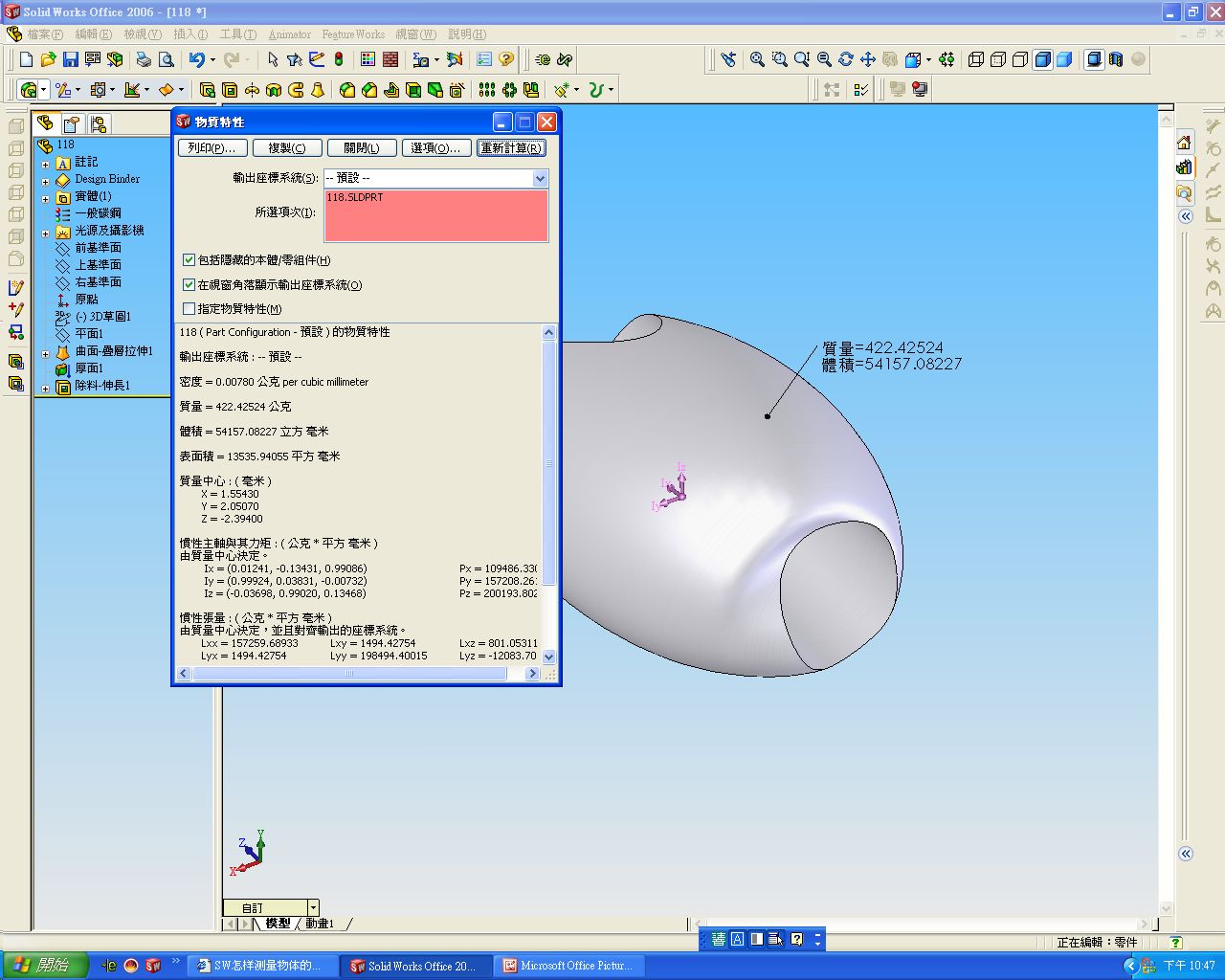Click the Windows 開始 Start button

point(45,966)
